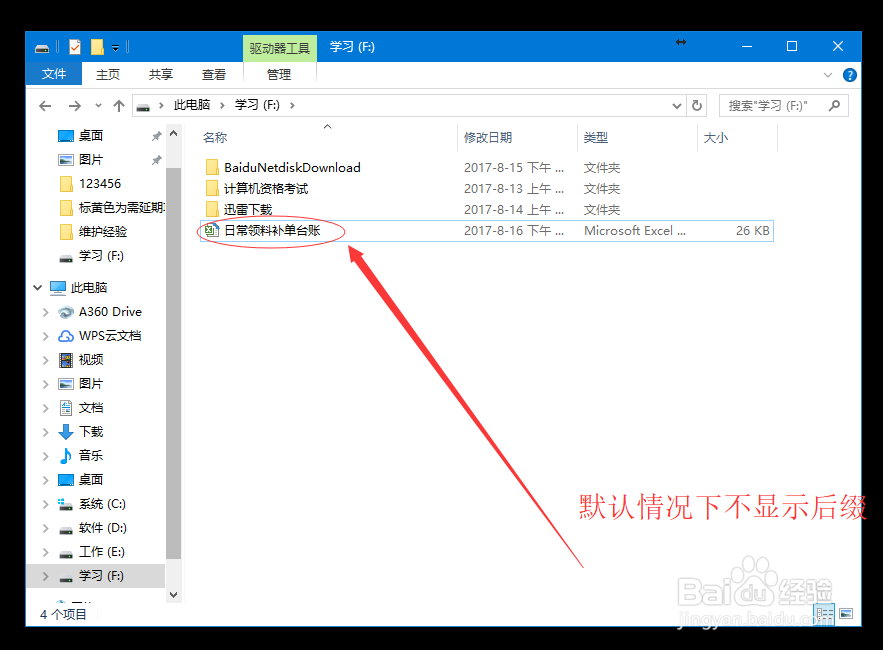Click 学习 (F:) in the address breadcrumb
This screenshot has height=650, width=883.
point(257,105)
